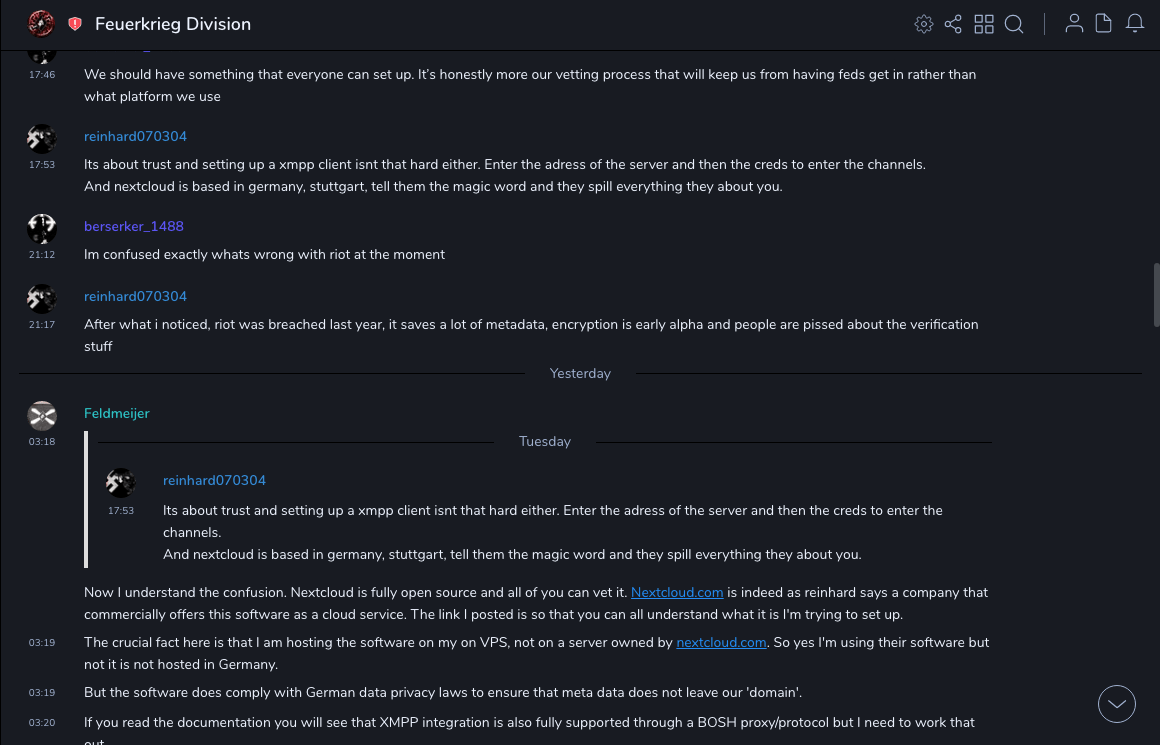Open the lowercase nextcloud.com link
Screen dimensions: 1160x745
(721, 643)
